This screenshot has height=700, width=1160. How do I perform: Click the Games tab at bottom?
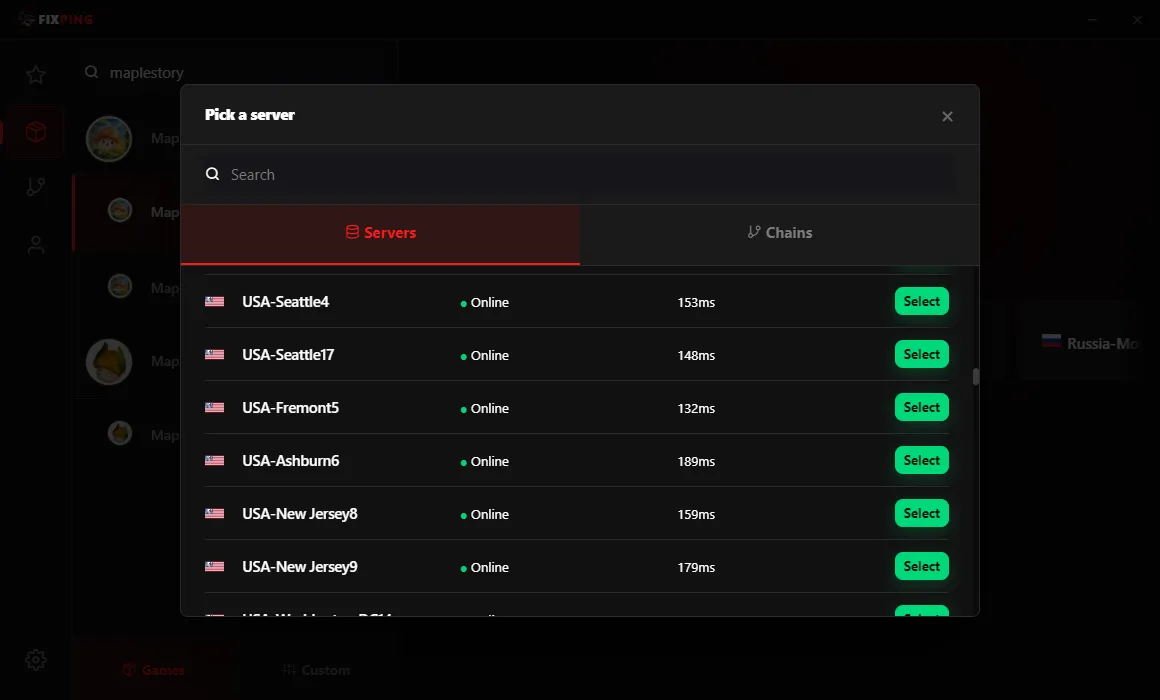(154, 670)
